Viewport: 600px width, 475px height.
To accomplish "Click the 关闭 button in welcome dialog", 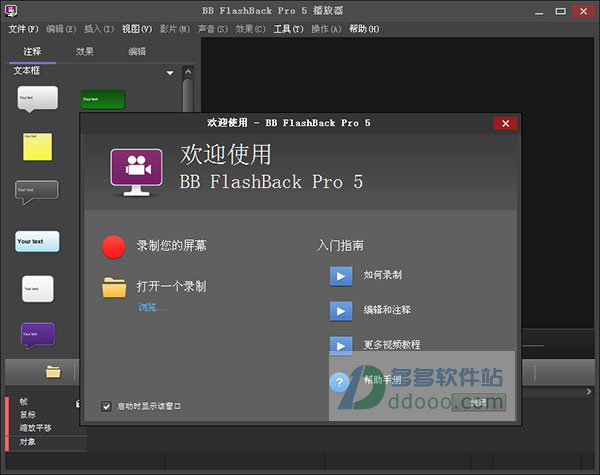I will coord(479,403).
